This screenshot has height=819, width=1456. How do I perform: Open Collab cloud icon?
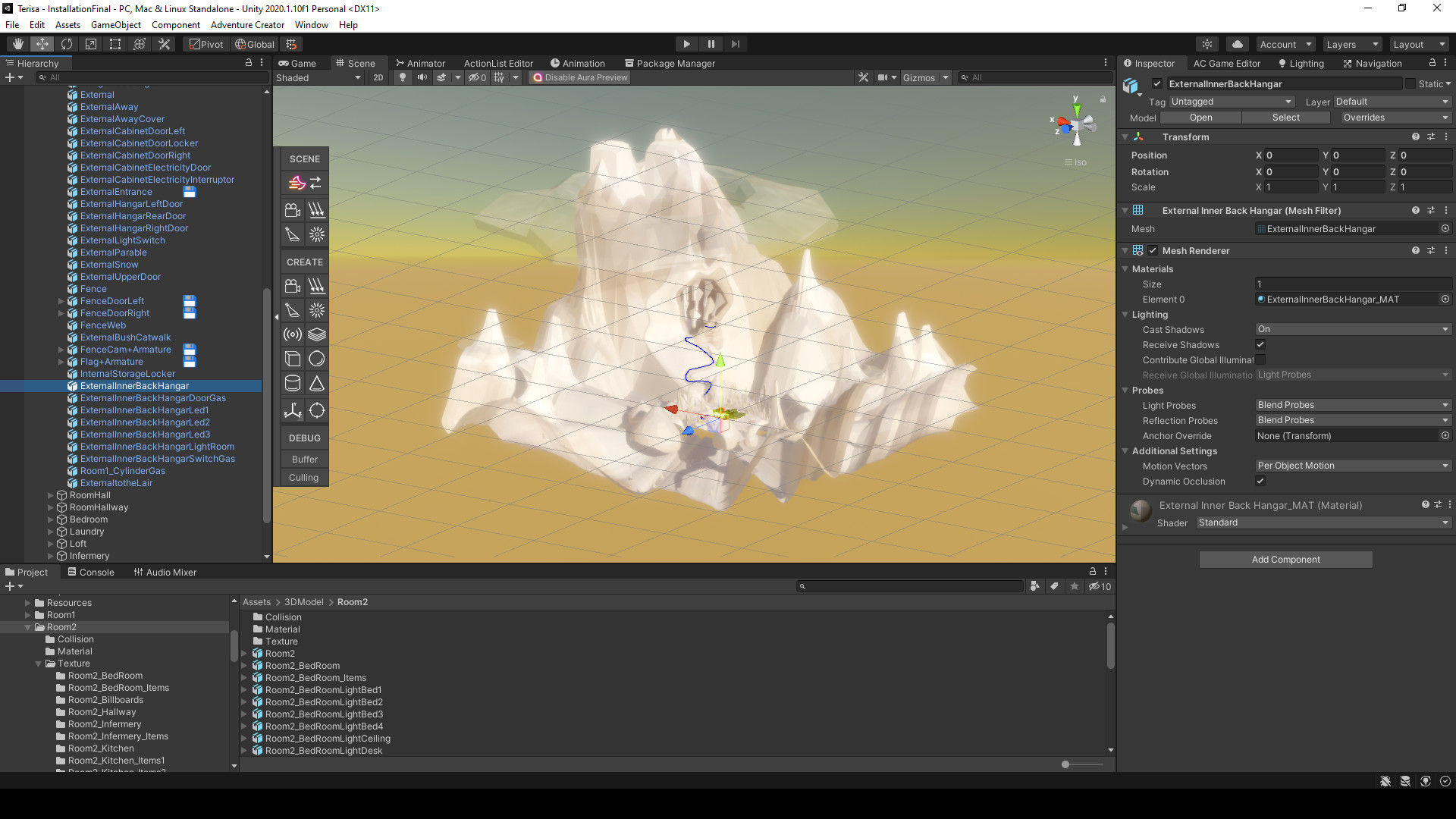click(1237, 44)
